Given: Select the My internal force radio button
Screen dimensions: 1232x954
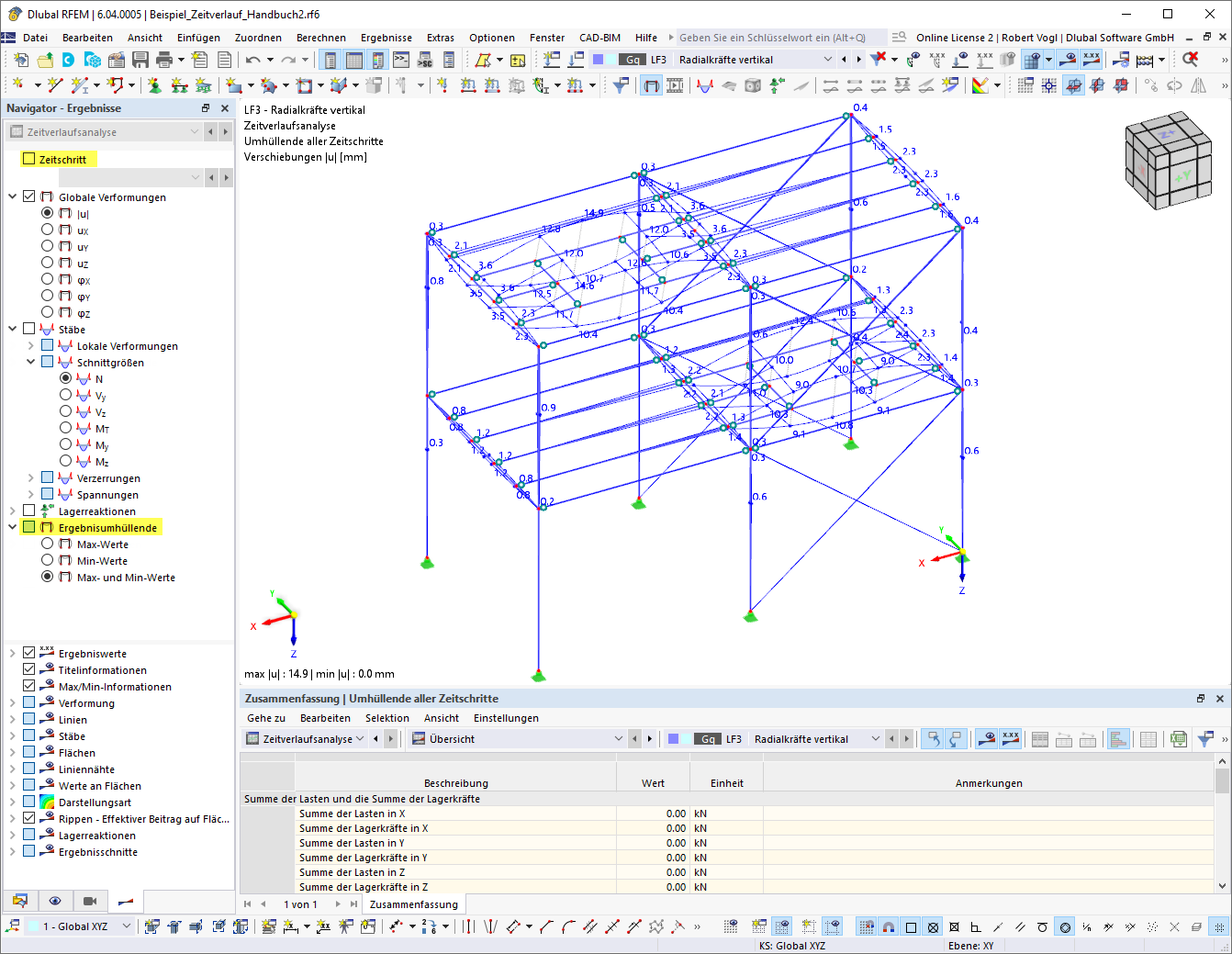Looking at the screenshot, I should pos(65,444).
